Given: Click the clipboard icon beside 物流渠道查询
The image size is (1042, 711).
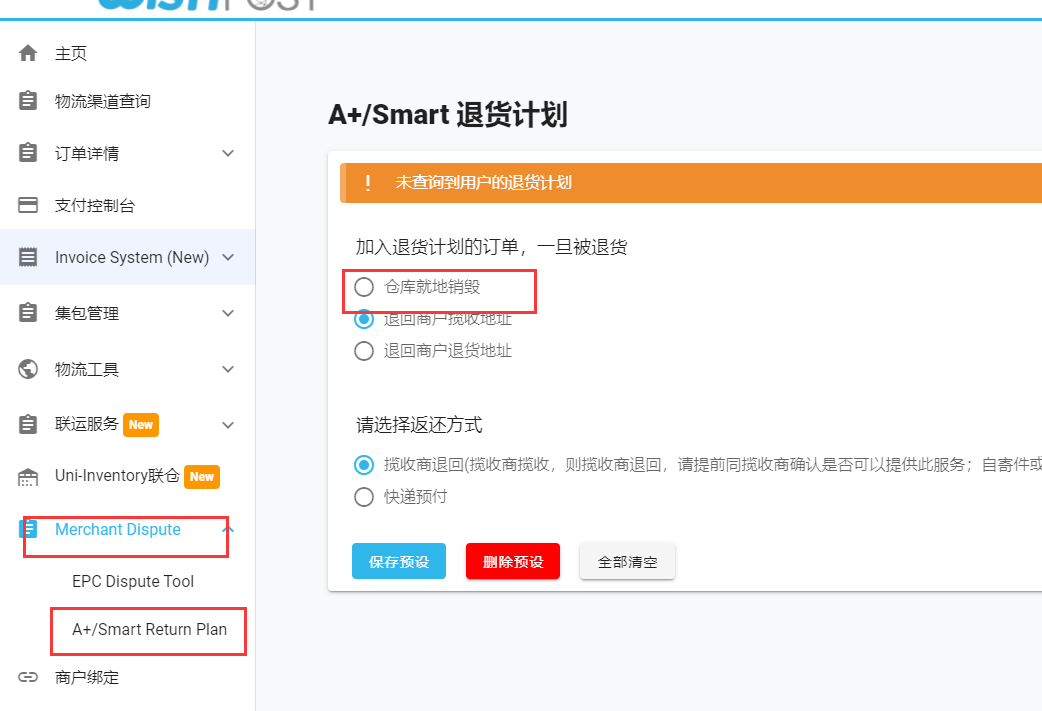Looking at the screenshot, I should tap(28, 100).
